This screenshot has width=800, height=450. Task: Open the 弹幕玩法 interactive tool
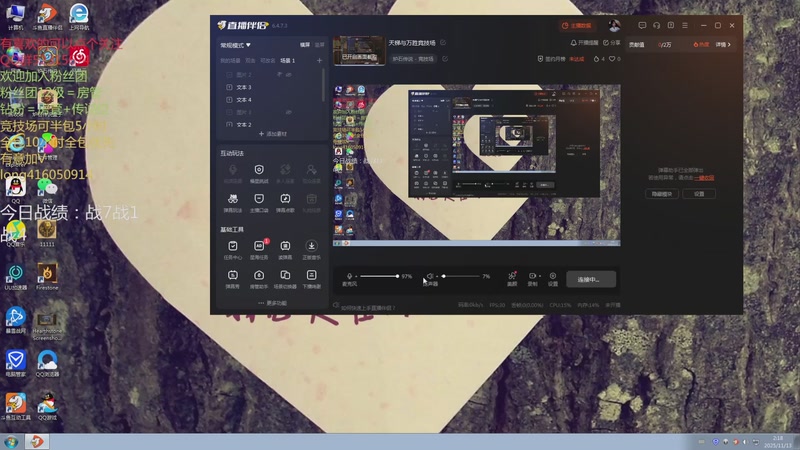pos(233,203)
